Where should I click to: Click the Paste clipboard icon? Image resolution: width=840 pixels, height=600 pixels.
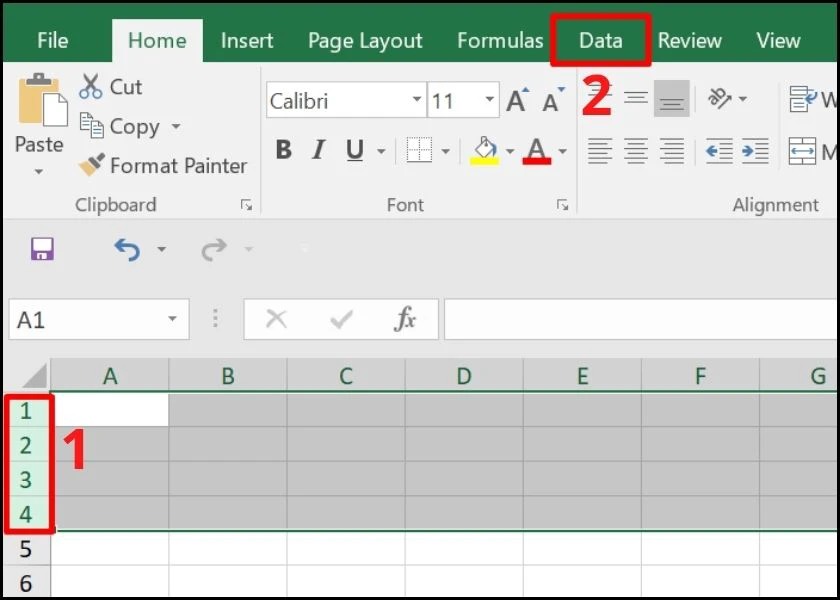[x=43, y=101]
